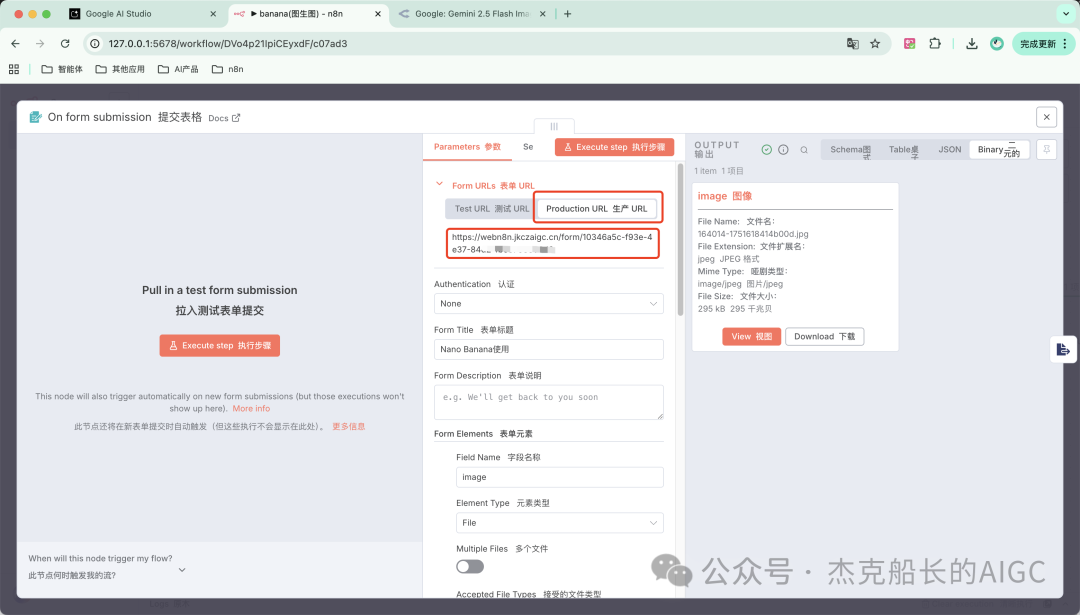This screenshot has width=1080, height=615.
Task: View the image binary file
Action: pyautogui.click(x=751, y=336)
